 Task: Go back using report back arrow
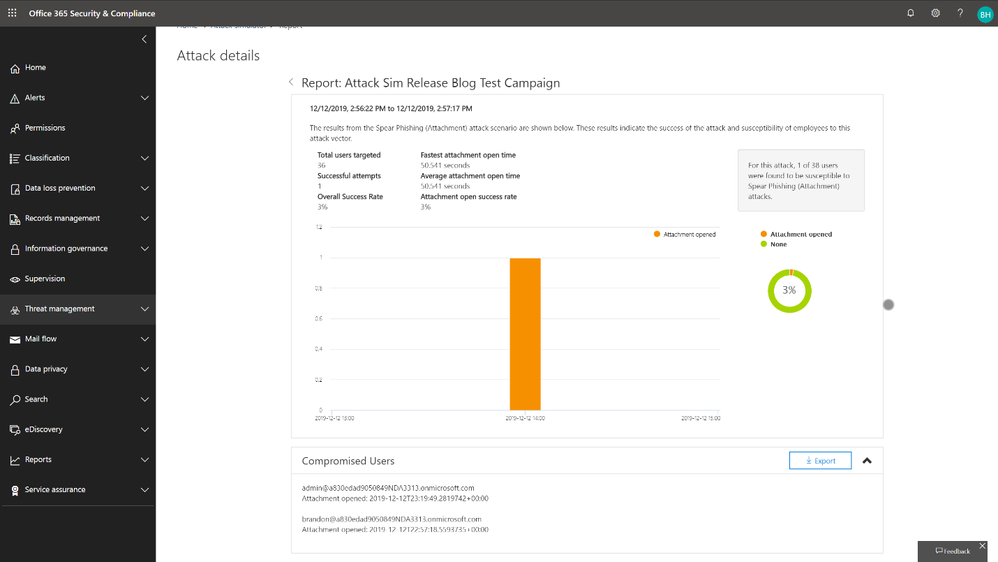(x=291, y=83)
